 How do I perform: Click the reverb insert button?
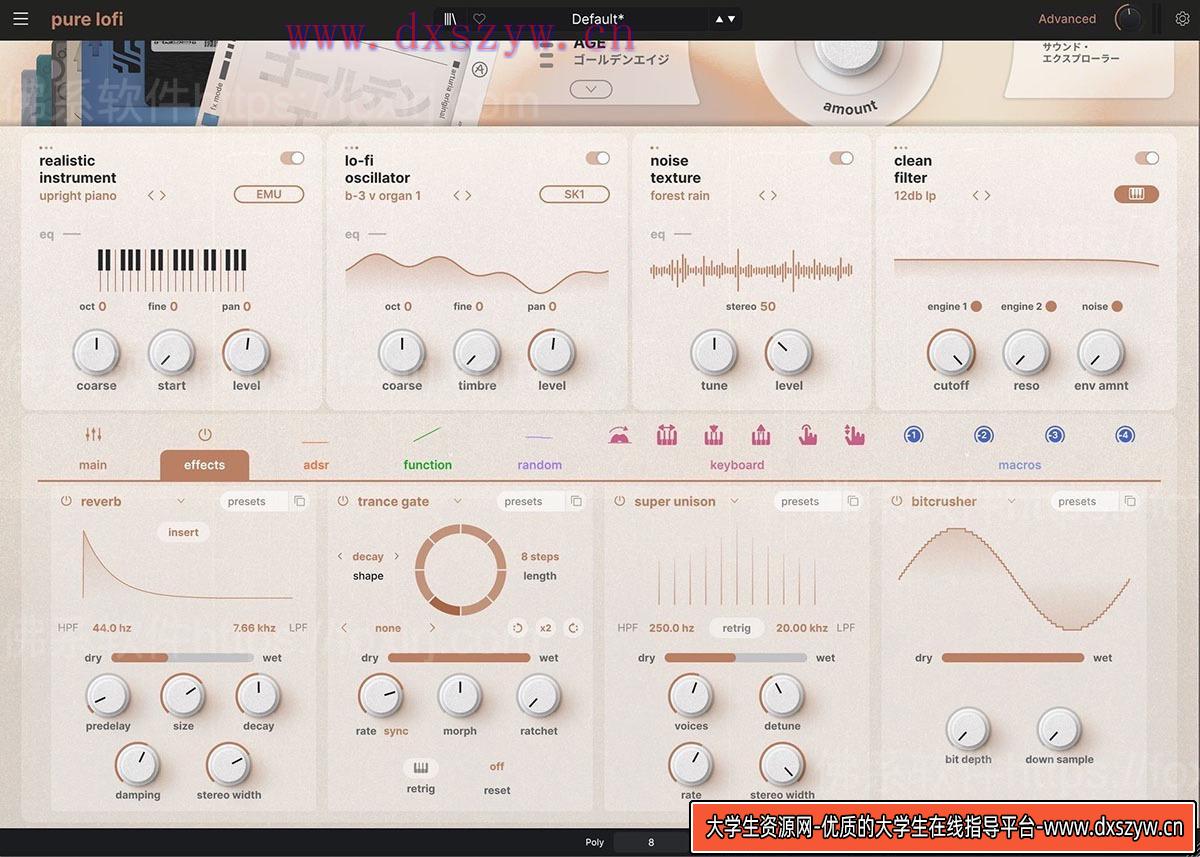183,532
